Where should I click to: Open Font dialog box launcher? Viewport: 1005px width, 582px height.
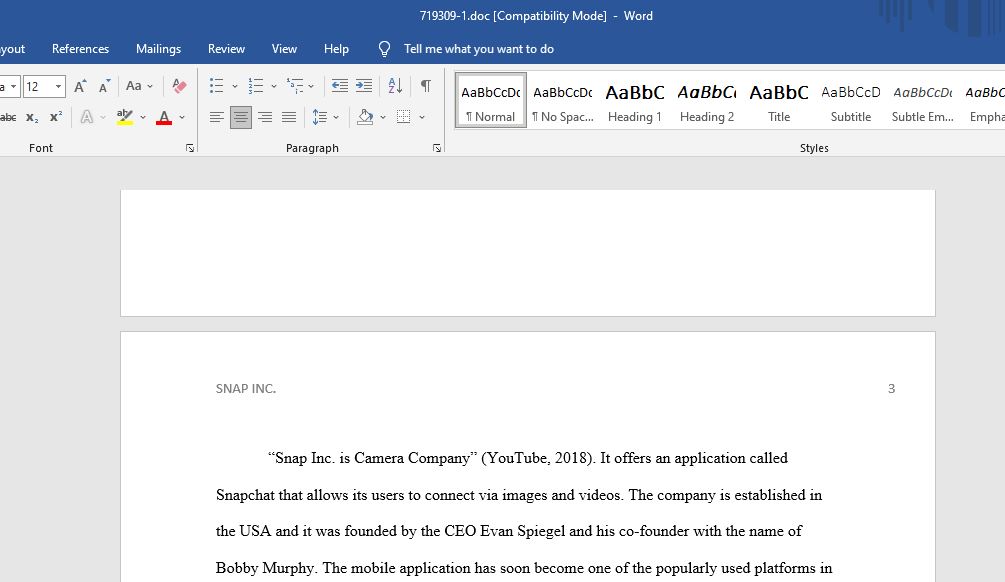click(x=190, y=148)
